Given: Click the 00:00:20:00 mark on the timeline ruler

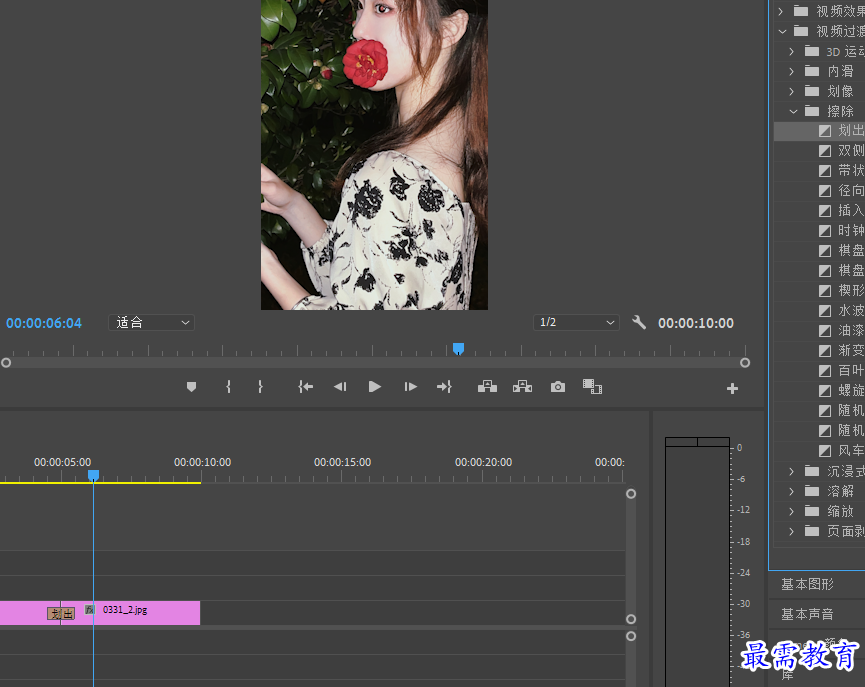Looking at the screenshot, I should 483,462.
